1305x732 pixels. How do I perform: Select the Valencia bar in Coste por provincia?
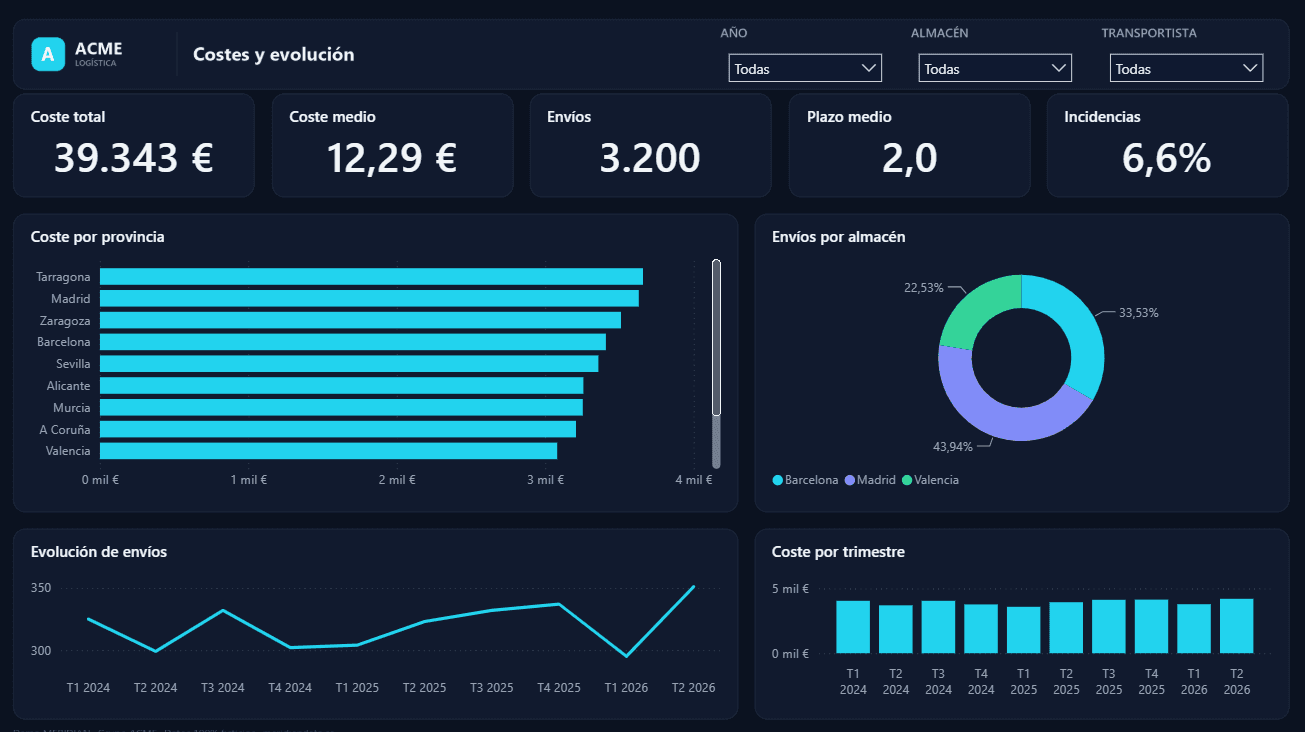(x=328, y=451)
